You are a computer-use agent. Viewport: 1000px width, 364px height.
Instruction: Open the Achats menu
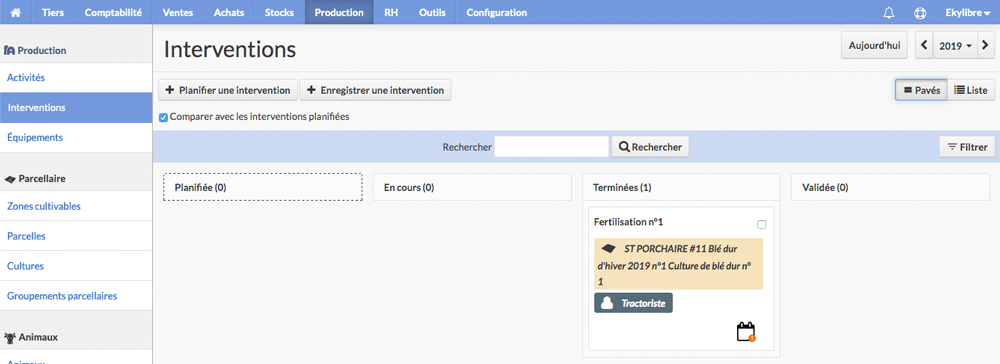point(229,12)
